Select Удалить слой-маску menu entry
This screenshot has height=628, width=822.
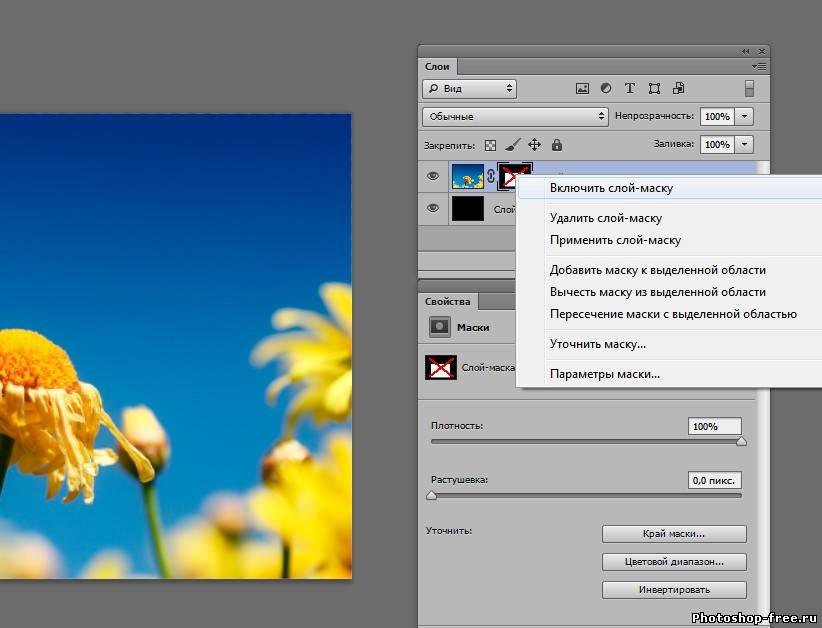[606, 218]
